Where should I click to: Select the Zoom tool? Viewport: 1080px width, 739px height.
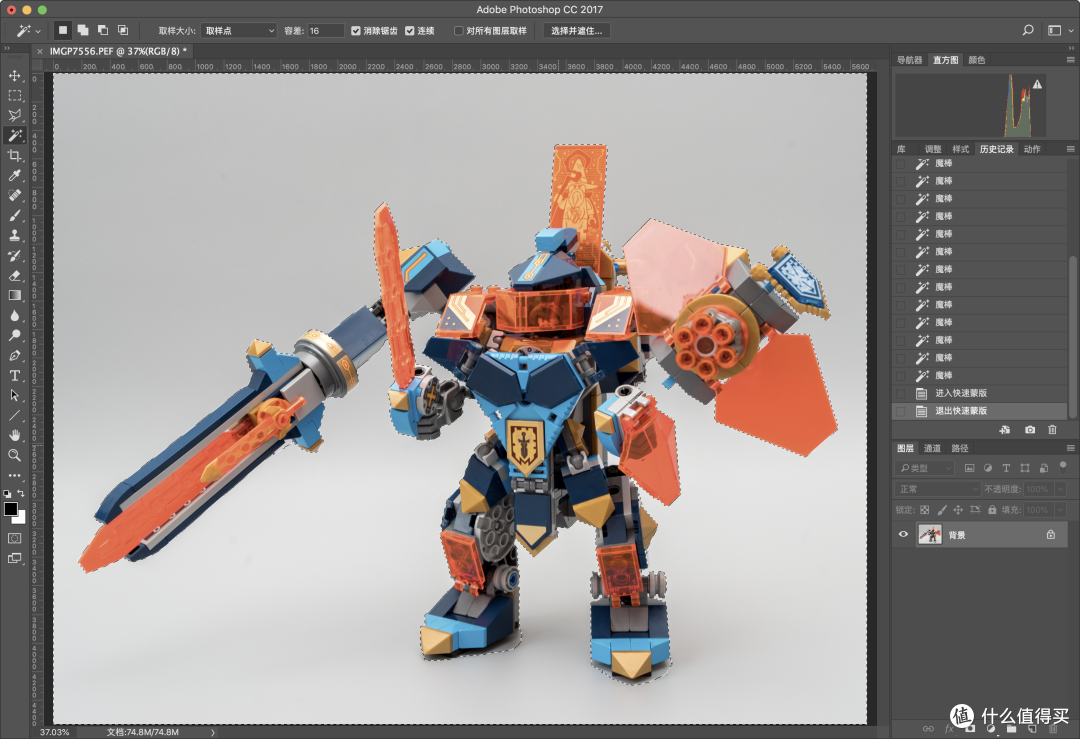(14, 455)
